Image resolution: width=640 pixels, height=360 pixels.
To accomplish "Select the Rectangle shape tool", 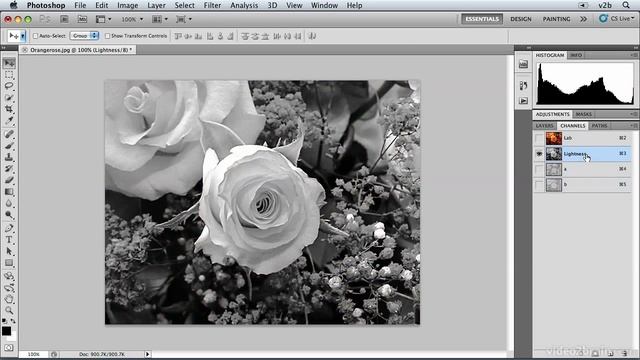I will click(9, 263).
